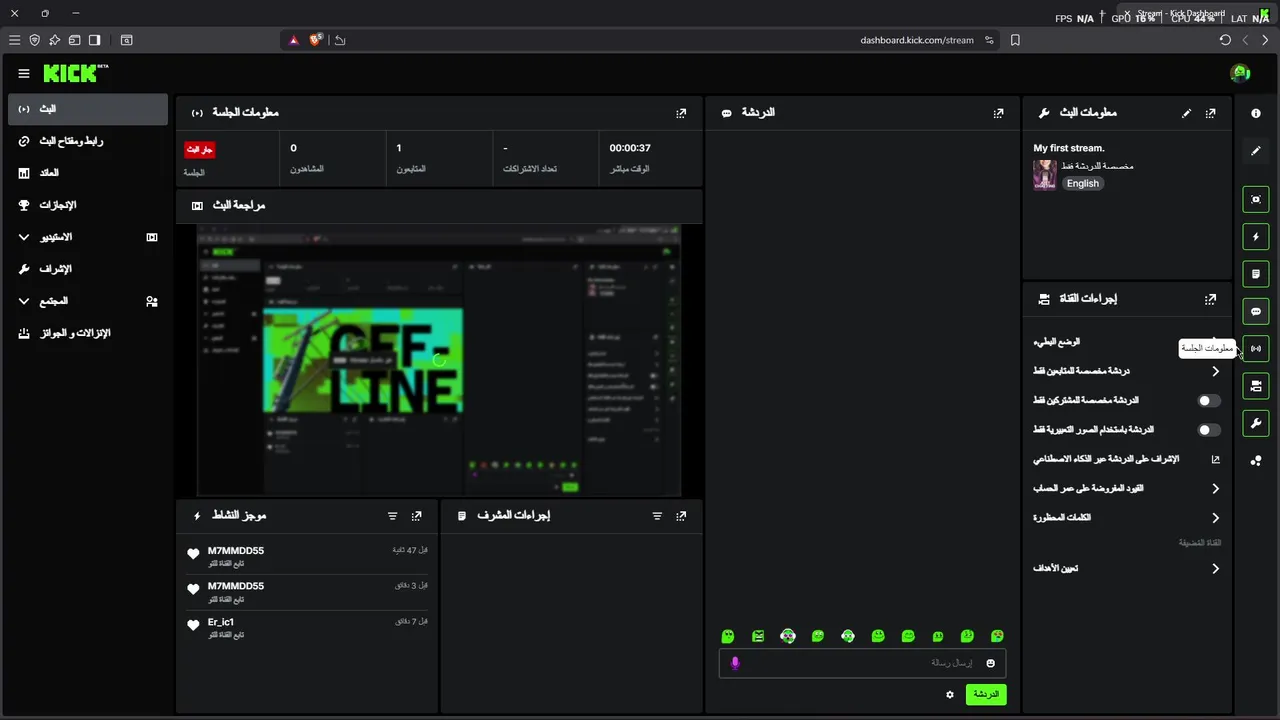Enable الدردشة باستخدام الصور التعبيرية فقط toggle
The image size is (1280, 720).
(x=1209, y=430)
